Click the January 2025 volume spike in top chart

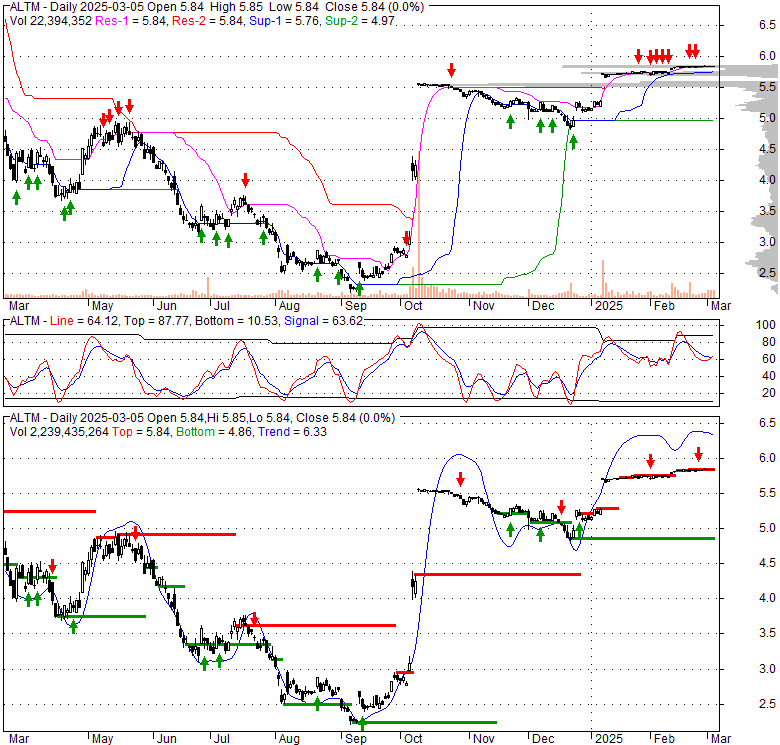[603, 279]
